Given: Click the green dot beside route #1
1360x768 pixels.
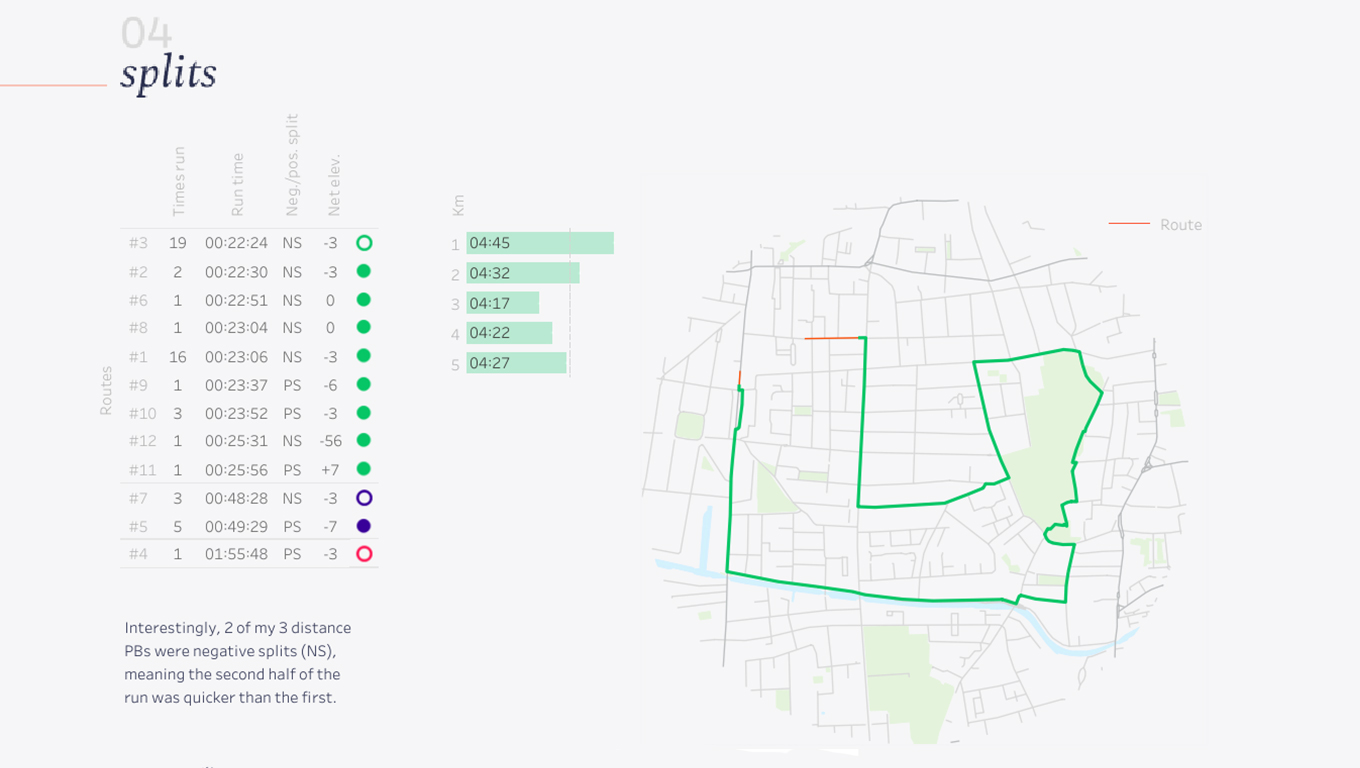Looking at the screenshot, I should point(364,356).
